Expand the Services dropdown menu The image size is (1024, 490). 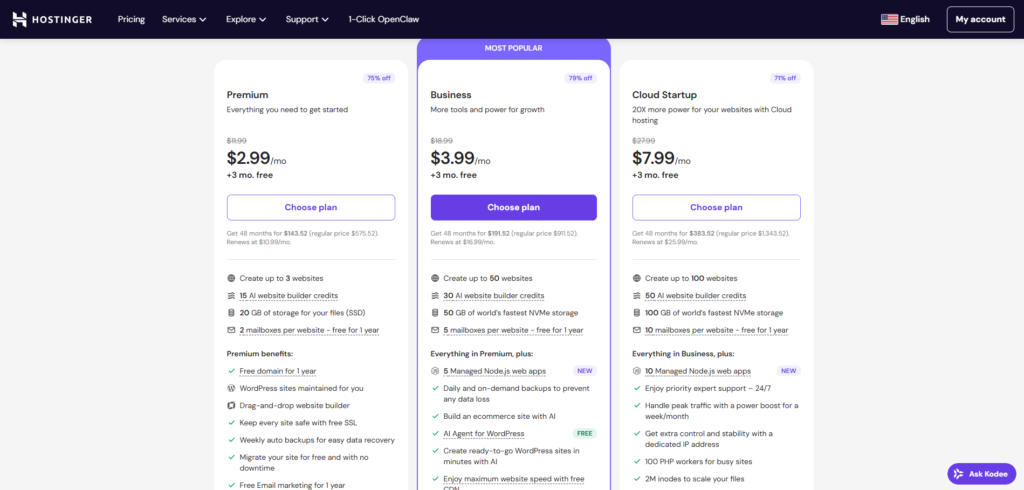184,19
